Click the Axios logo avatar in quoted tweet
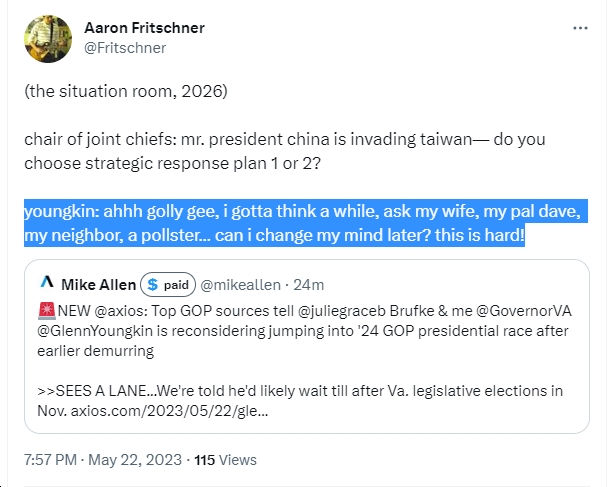Screen dimensions: 607x487 [47, 282]
